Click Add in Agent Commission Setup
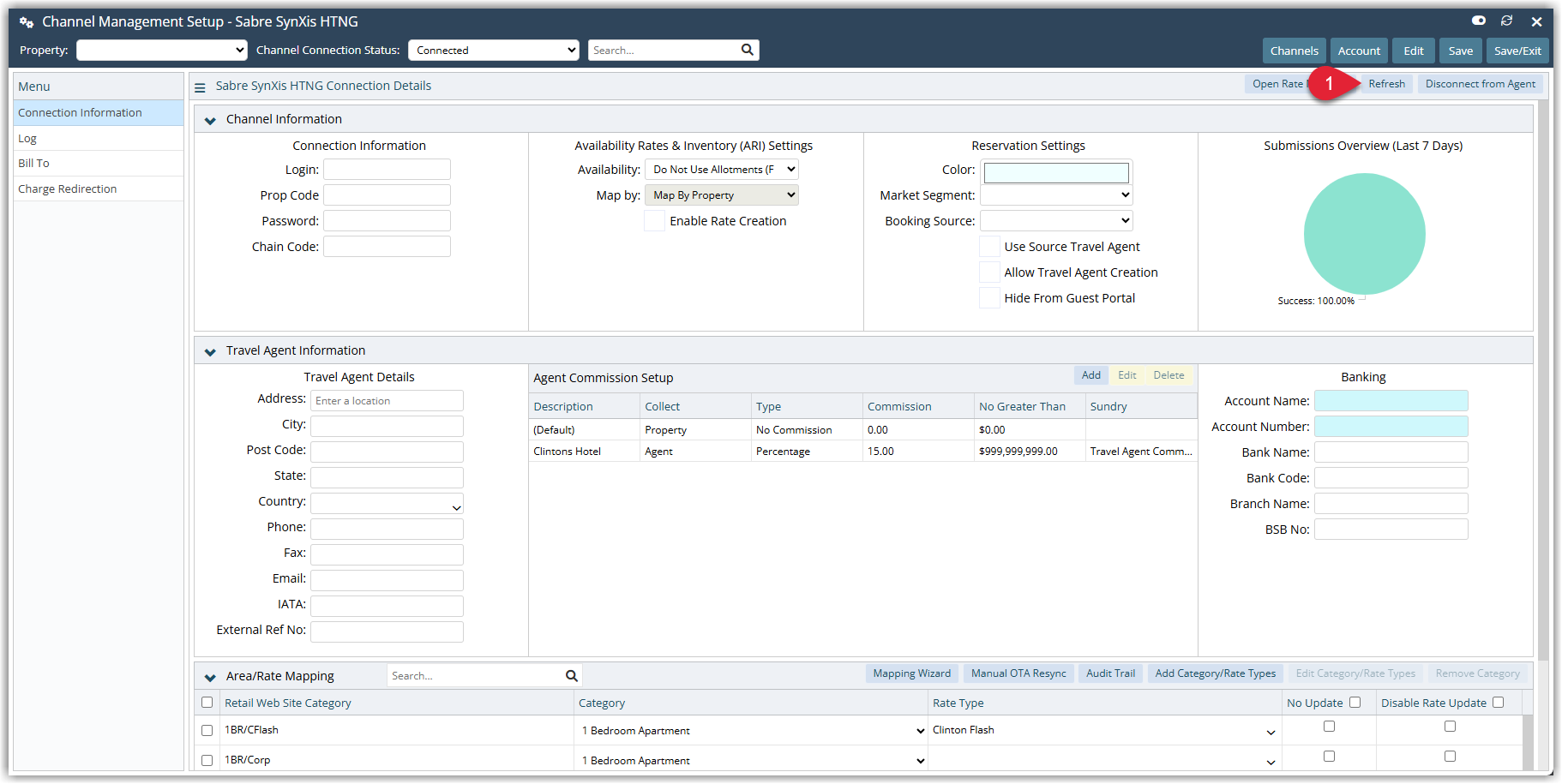 coord(1090,375)
